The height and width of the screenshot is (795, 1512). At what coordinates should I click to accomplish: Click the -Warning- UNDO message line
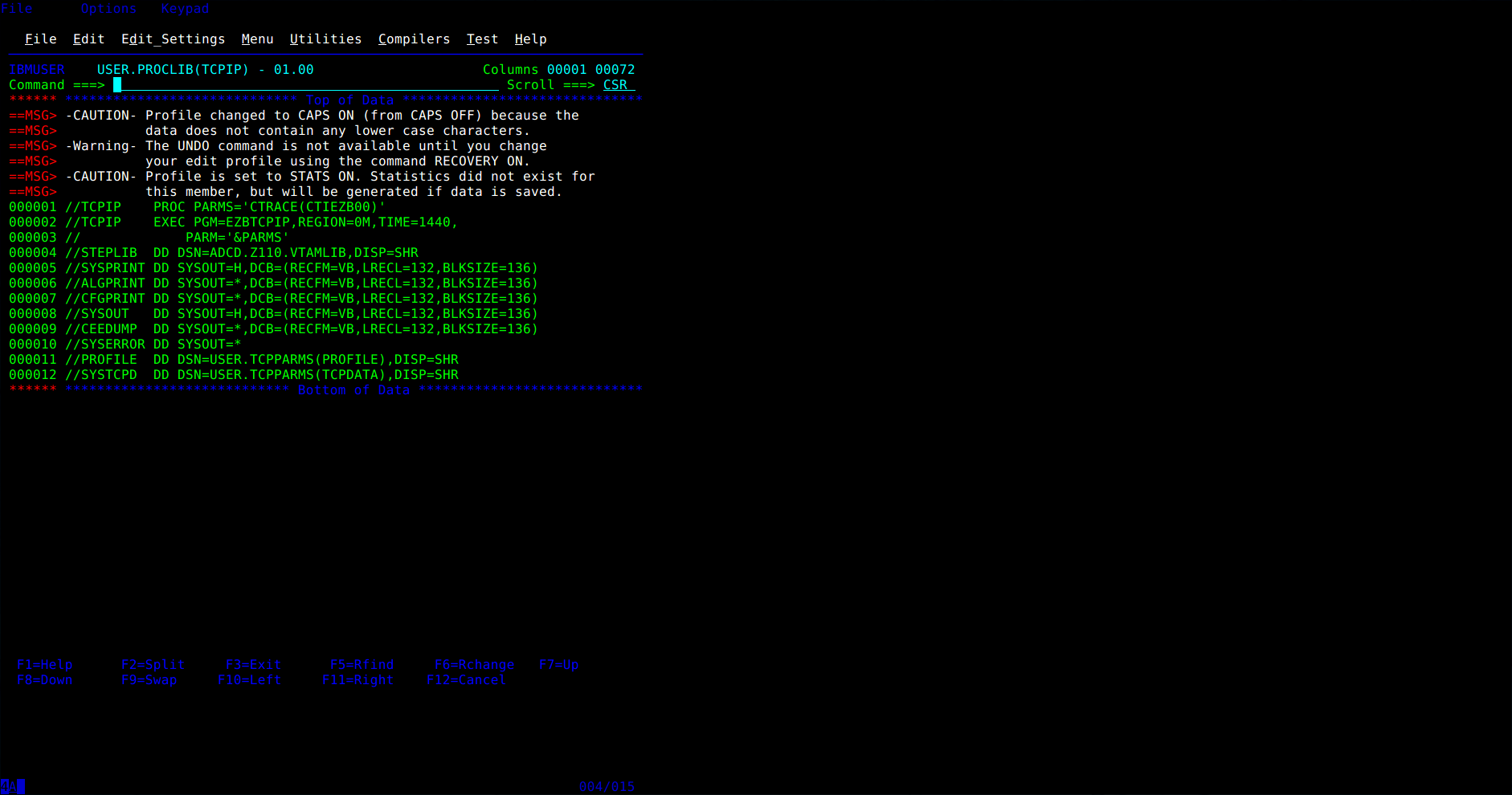click(277, 145)
